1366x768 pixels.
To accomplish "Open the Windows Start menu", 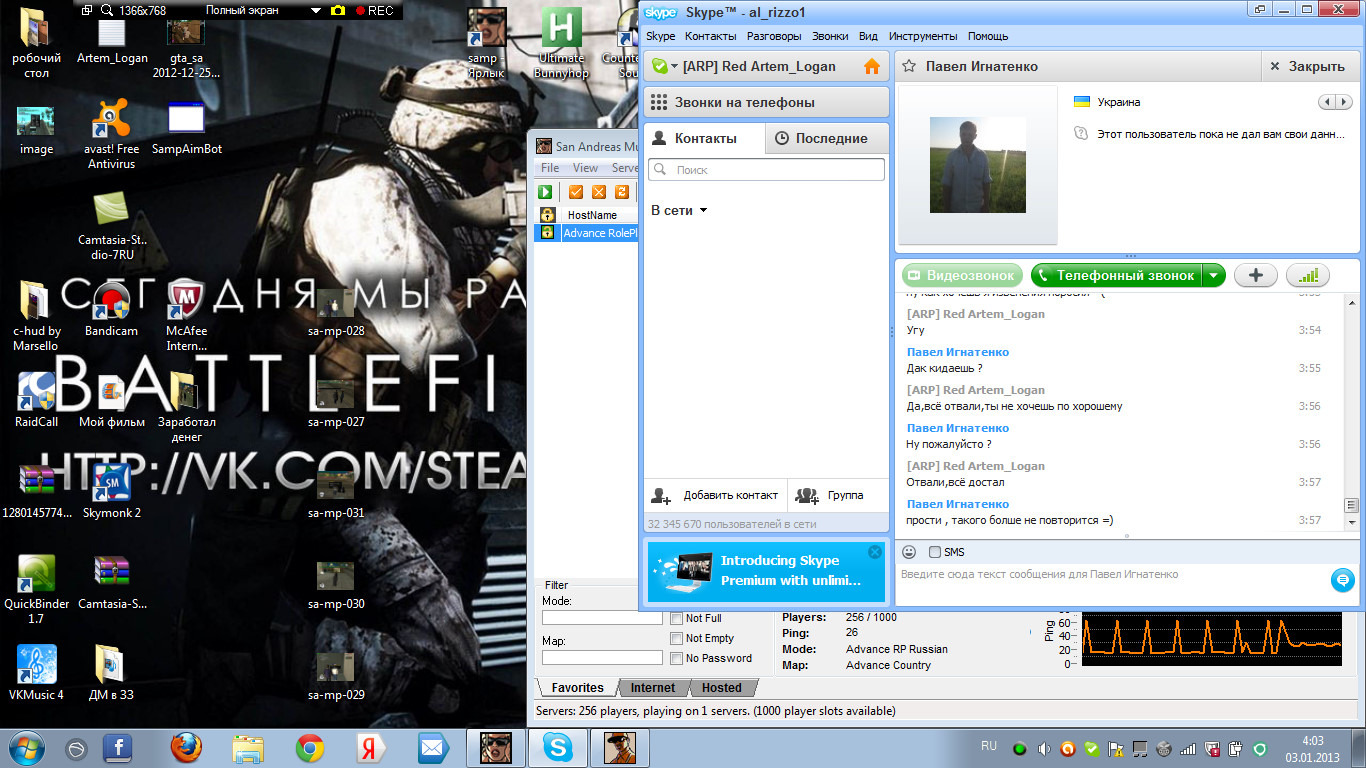I will 25,748.
